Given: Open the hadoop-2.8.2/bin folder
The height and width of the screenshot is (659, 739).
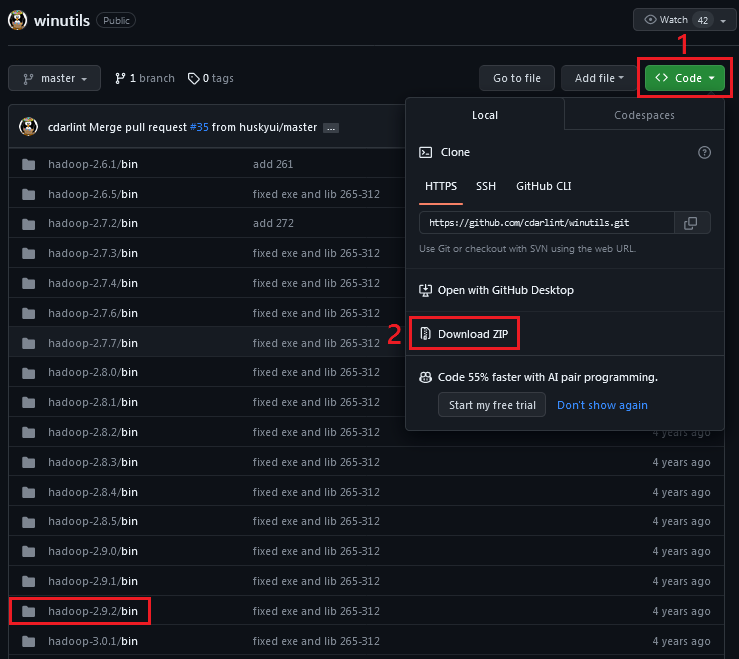Looking at the screenshot, I should pos(93,432).
